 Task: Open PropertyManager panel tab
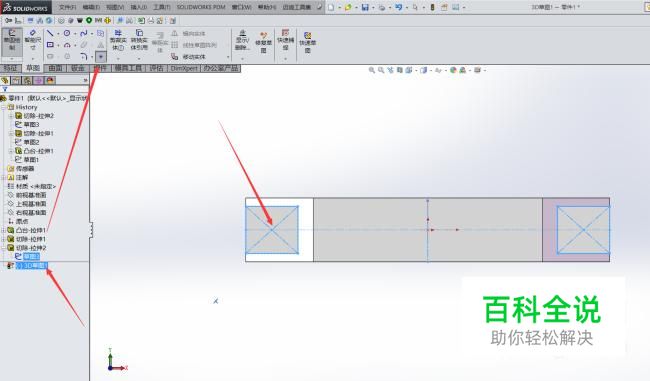(x=16, y=80)
